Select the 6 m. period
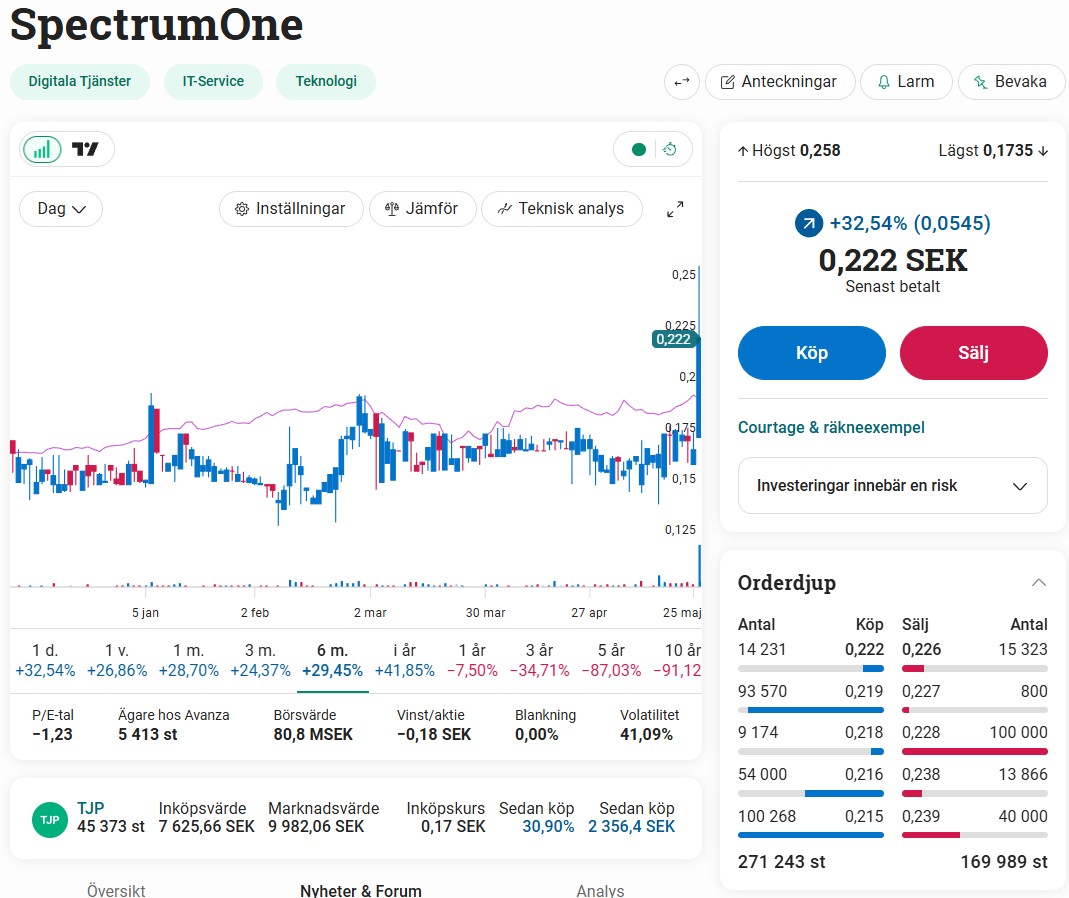The image size is (1069, 898). [333, 660]
